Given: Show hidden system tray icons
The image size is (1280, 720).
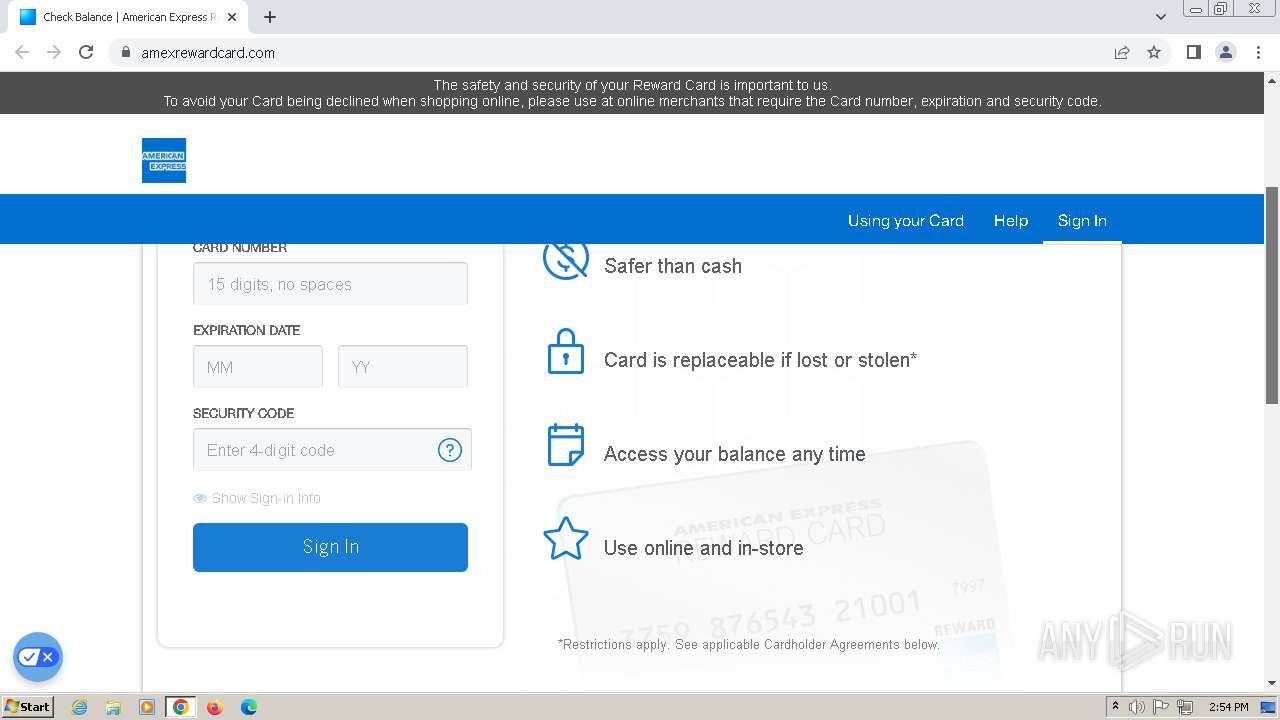Looking at the screenshot, I should pos(1115,707).
